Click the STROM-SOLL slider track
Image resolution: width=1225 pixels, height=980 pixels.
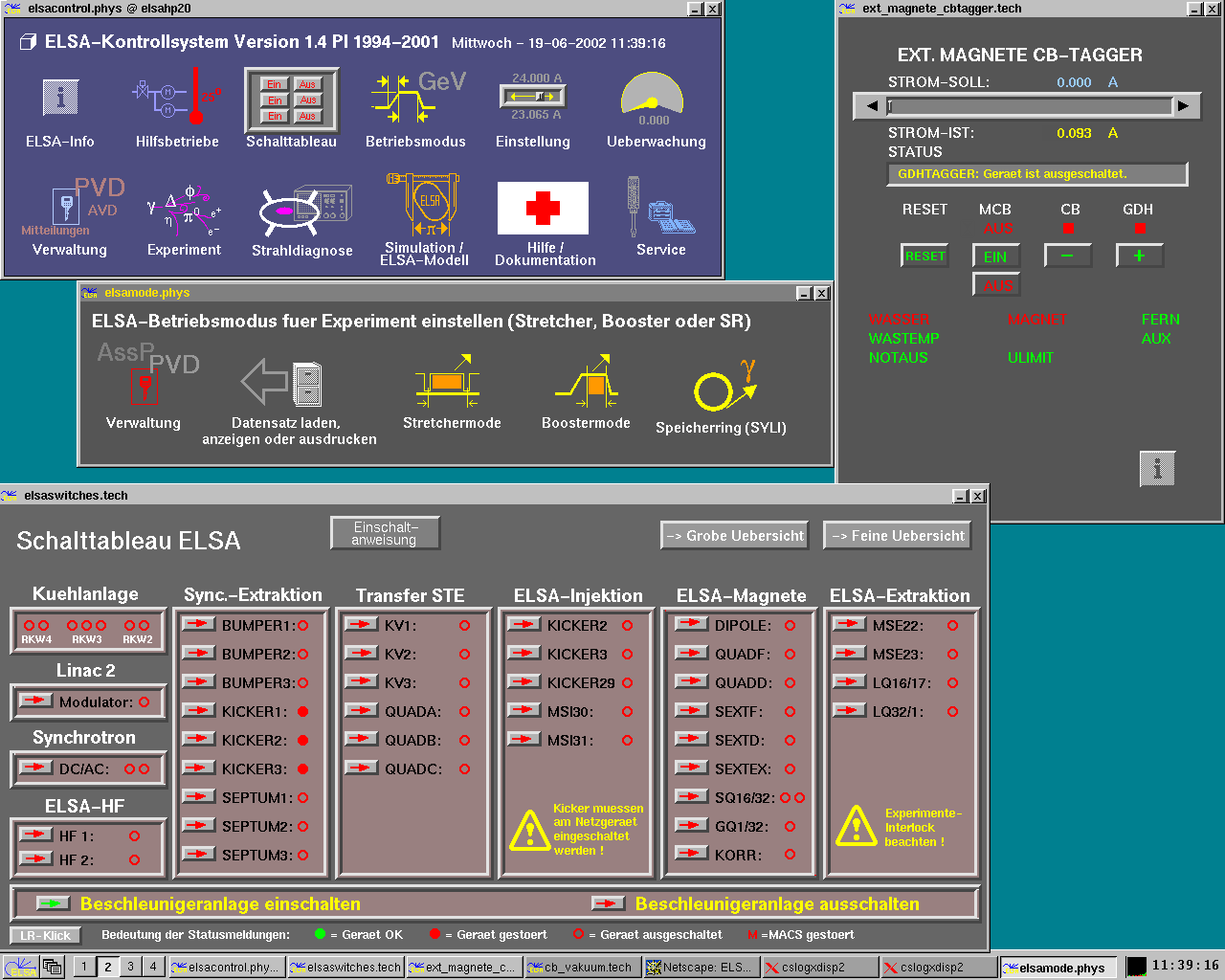1029,106
